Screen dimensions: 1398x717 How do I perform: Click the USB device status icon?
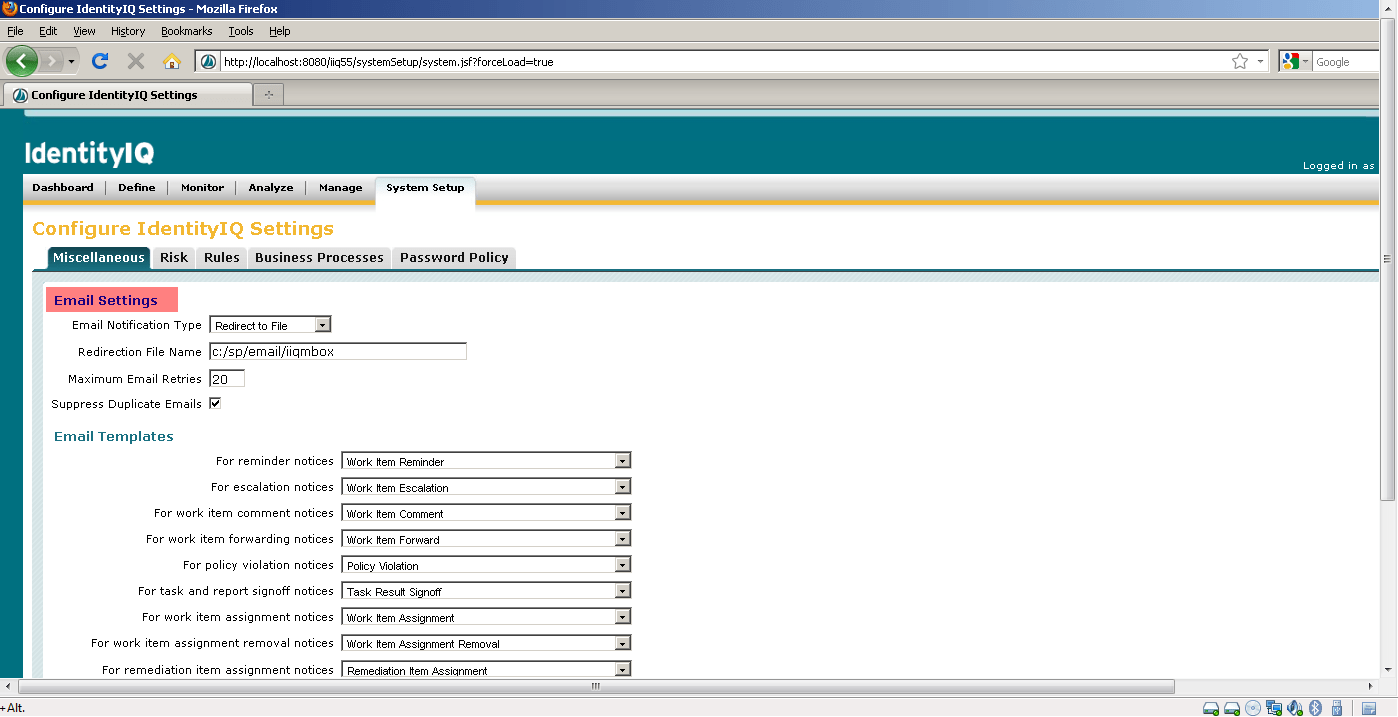[x=1337, y=708]
